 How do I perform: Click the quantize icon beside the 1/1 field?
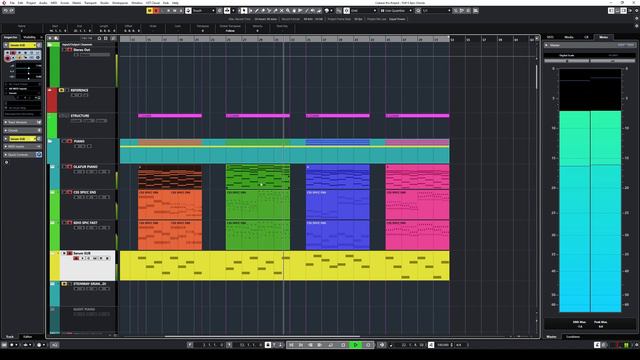coord(418,11)
